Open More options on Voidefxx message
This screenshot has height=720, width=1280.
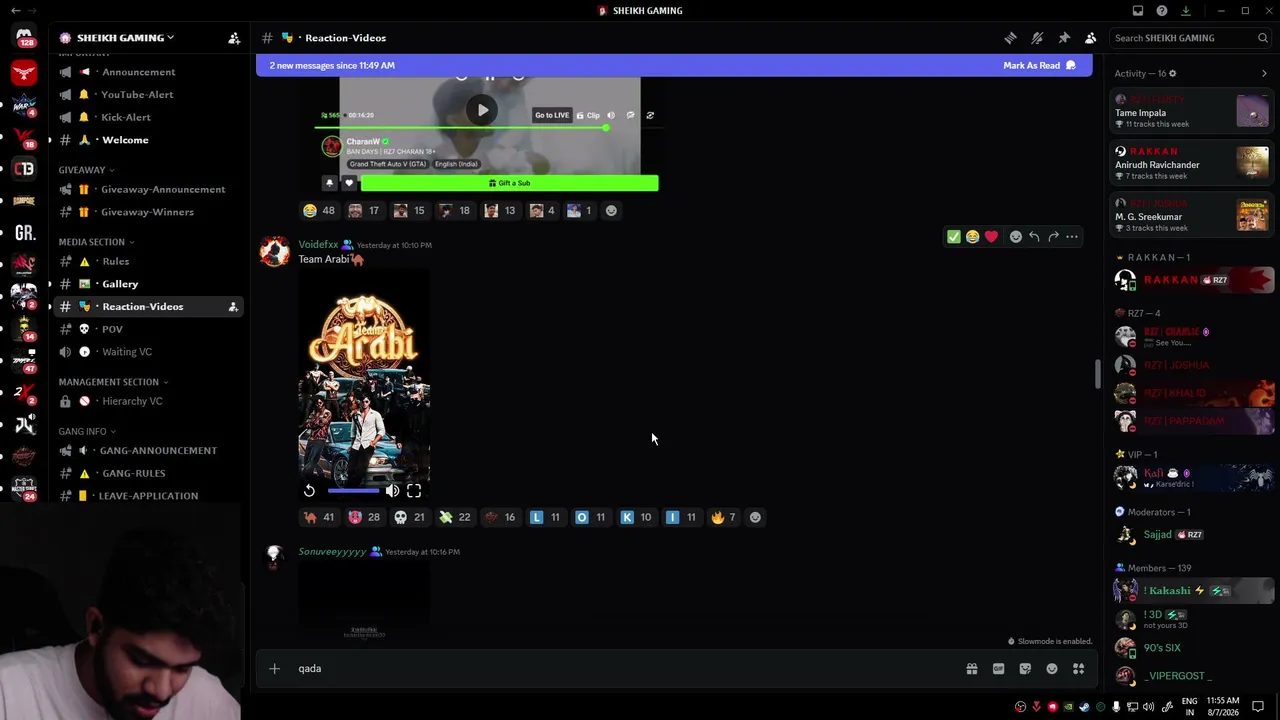pyautogui.click(x=1072, y=237)
